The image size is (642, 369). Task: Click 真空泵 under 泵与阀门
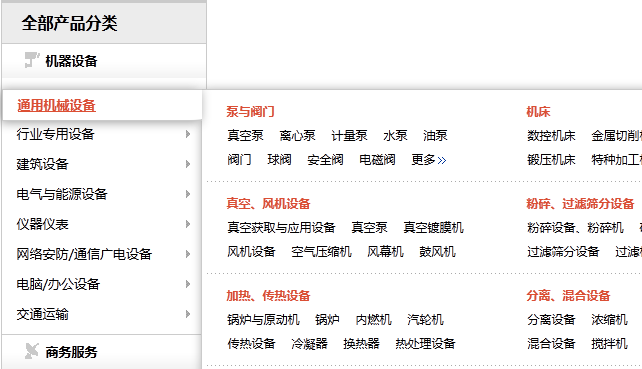tap(246, 136)
